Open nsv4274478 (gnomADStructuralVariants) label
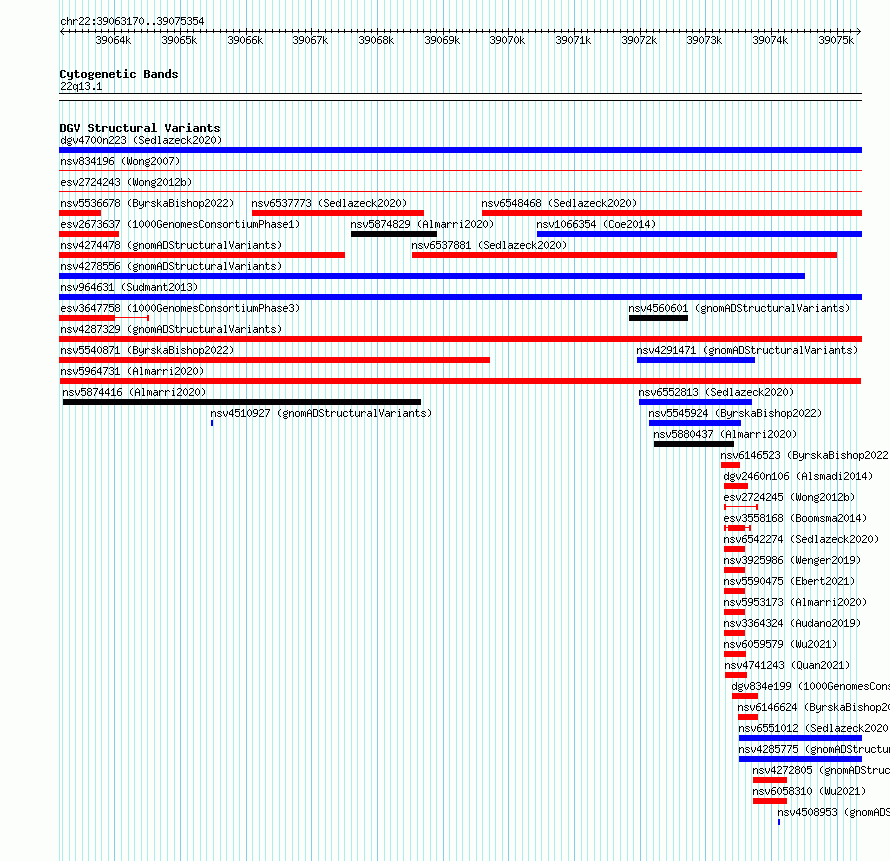This screenshot has height=861, width=890. pos(171,245)
